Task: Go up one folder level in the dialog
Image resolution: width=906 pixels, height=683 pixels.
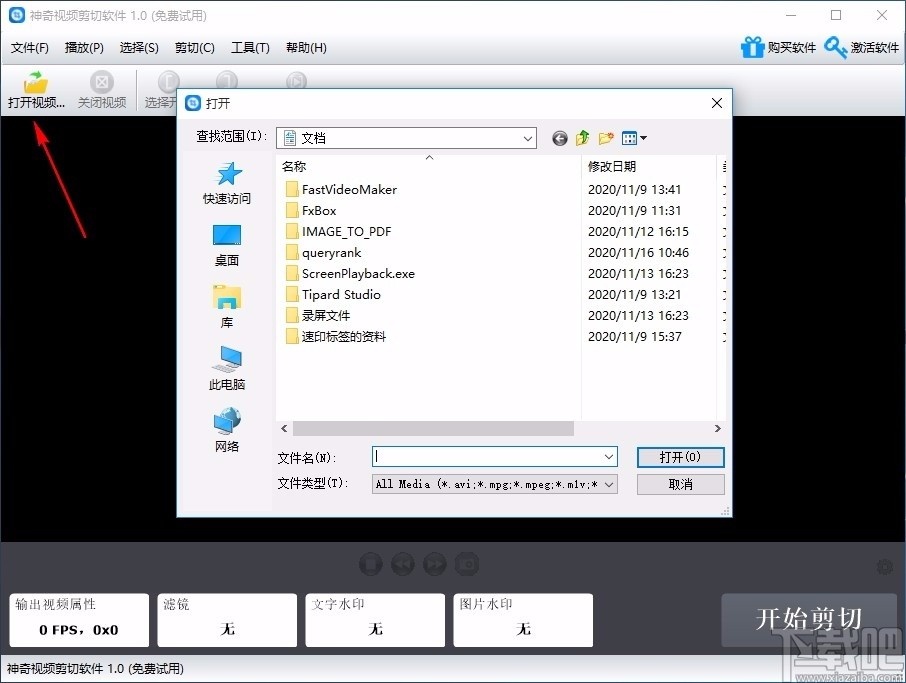Action: [582, 137]
